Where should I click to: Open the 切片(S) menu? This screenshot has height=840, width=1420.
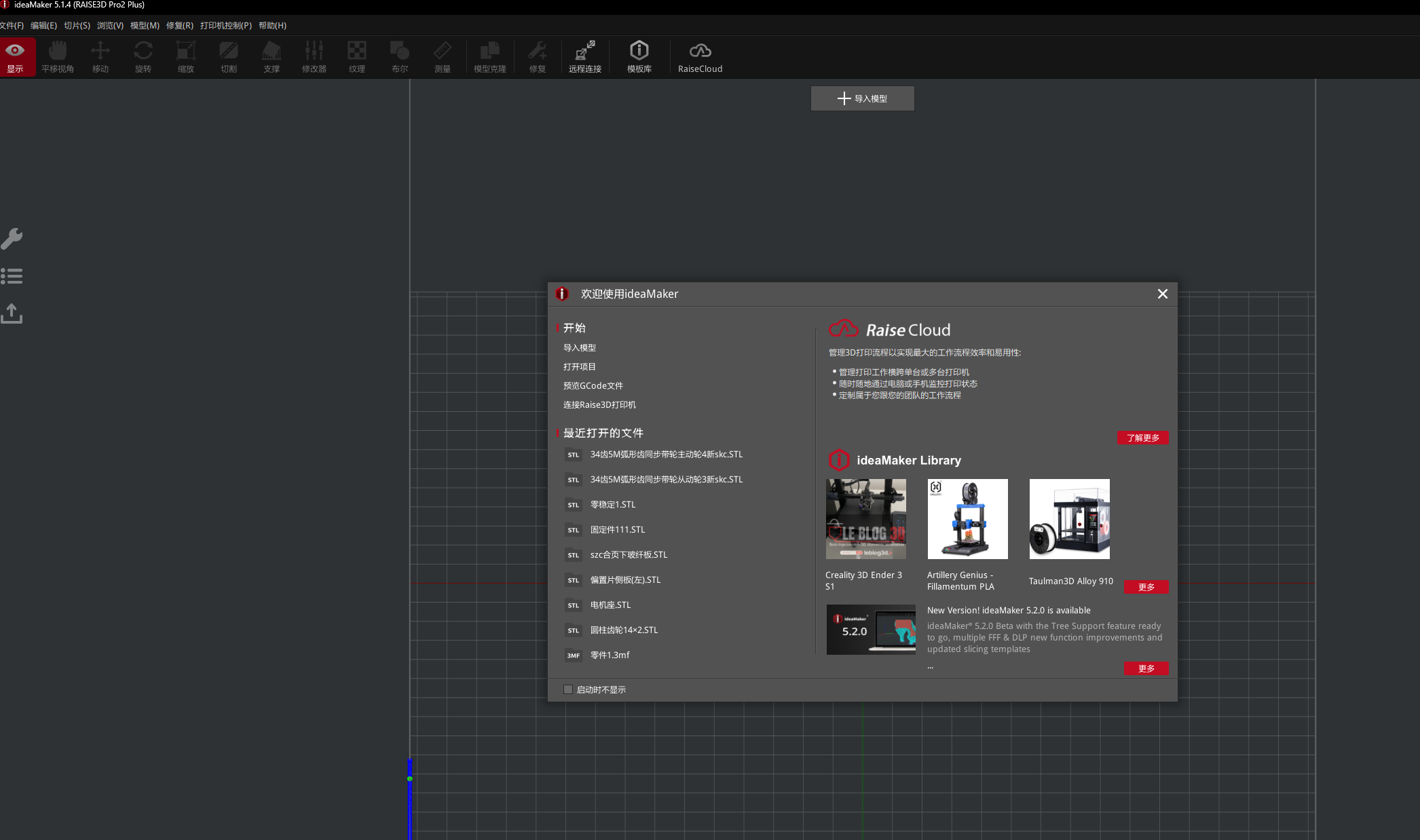click(77, 26)
